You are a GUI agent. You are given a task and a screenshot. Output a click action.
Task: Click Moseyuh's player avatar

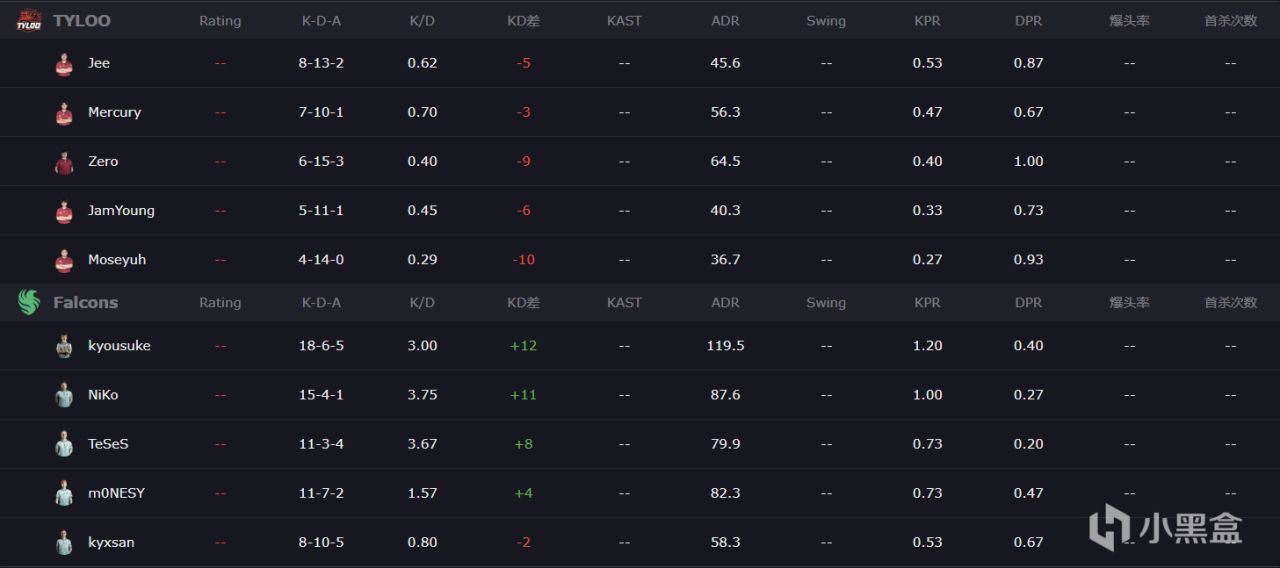[64, 260]
